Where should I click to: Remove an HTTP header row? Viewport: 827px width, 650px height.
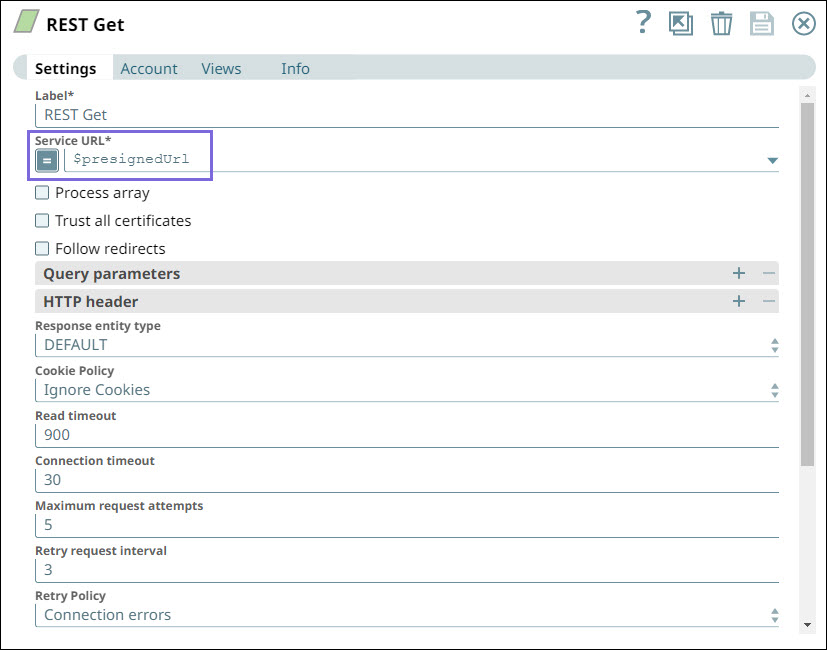pyautogui.click(x=768, y=301)
